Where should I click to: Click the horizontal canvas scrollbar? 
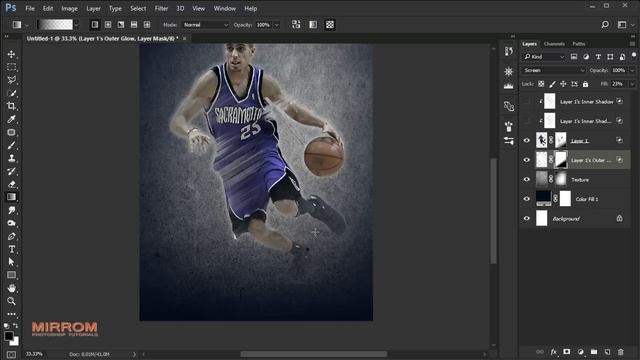pos(313,354)
